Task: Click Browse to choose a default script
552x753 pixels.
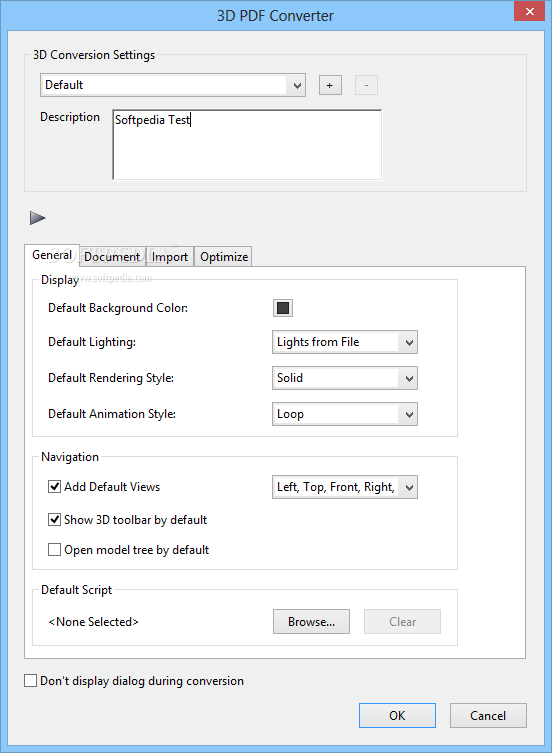Action: pyautogui.click(x=311, y=621)
